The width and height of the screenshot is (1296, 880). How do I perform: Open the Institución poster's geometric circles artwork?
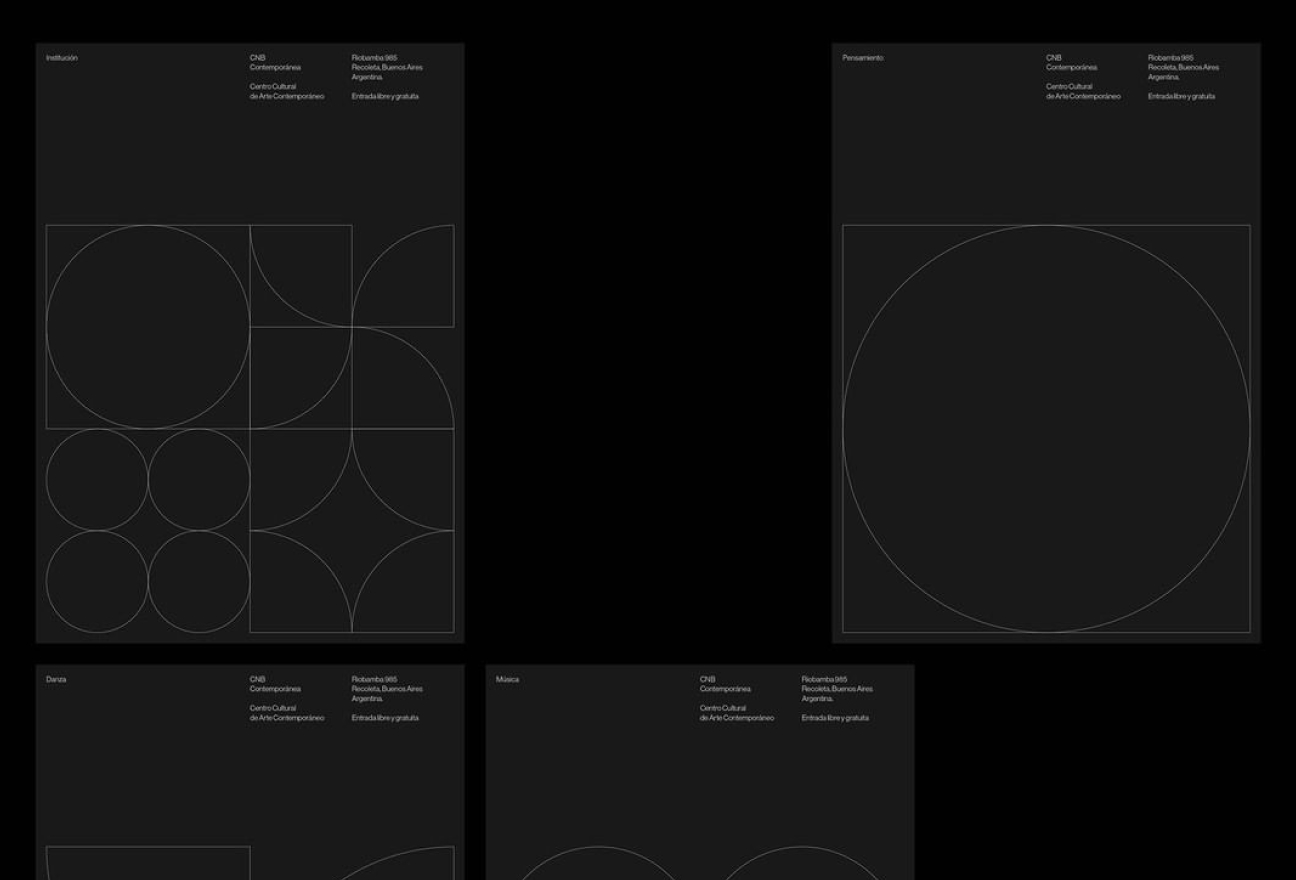[250, 429]
